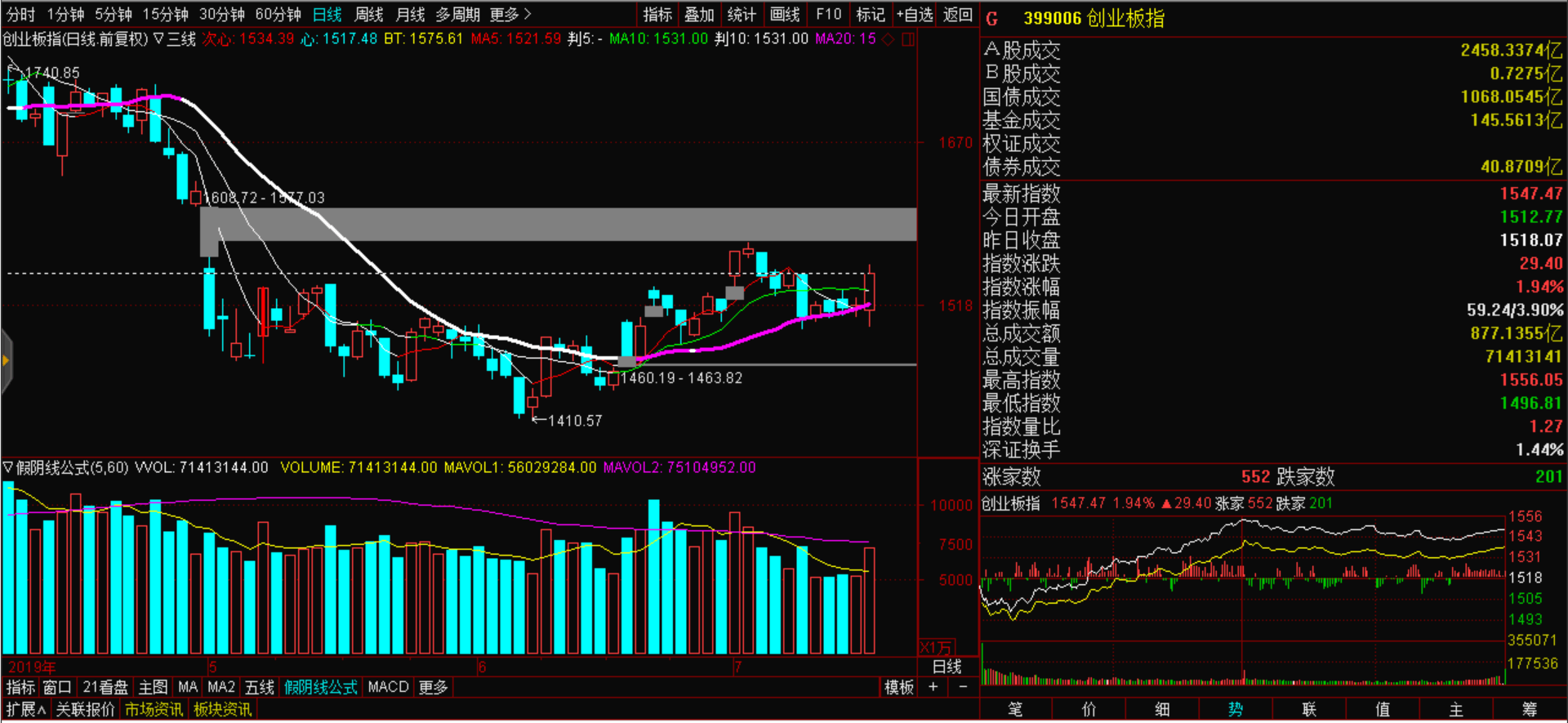Image resolution: width=1568 pixels, height=723 pixels.
Task: Enable the MA2 indicator
Action: point(220,687)
